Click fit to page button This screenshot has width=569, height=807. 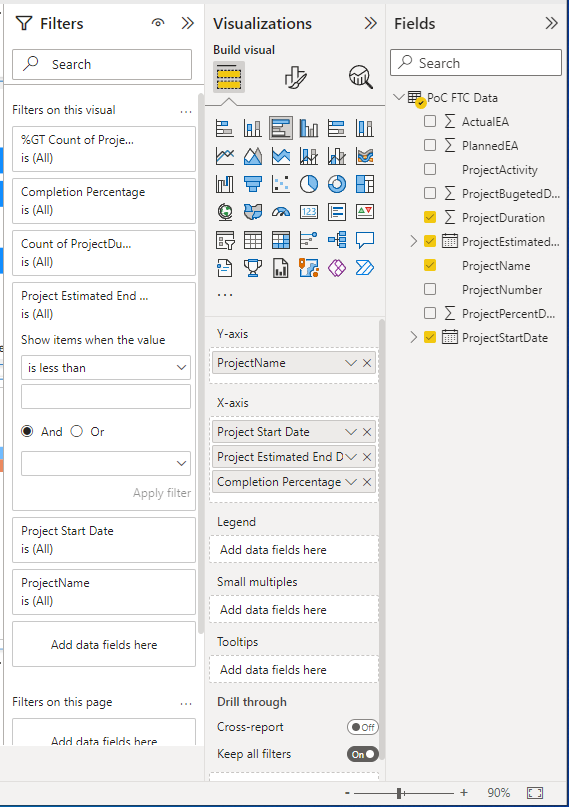coord(535,793)
